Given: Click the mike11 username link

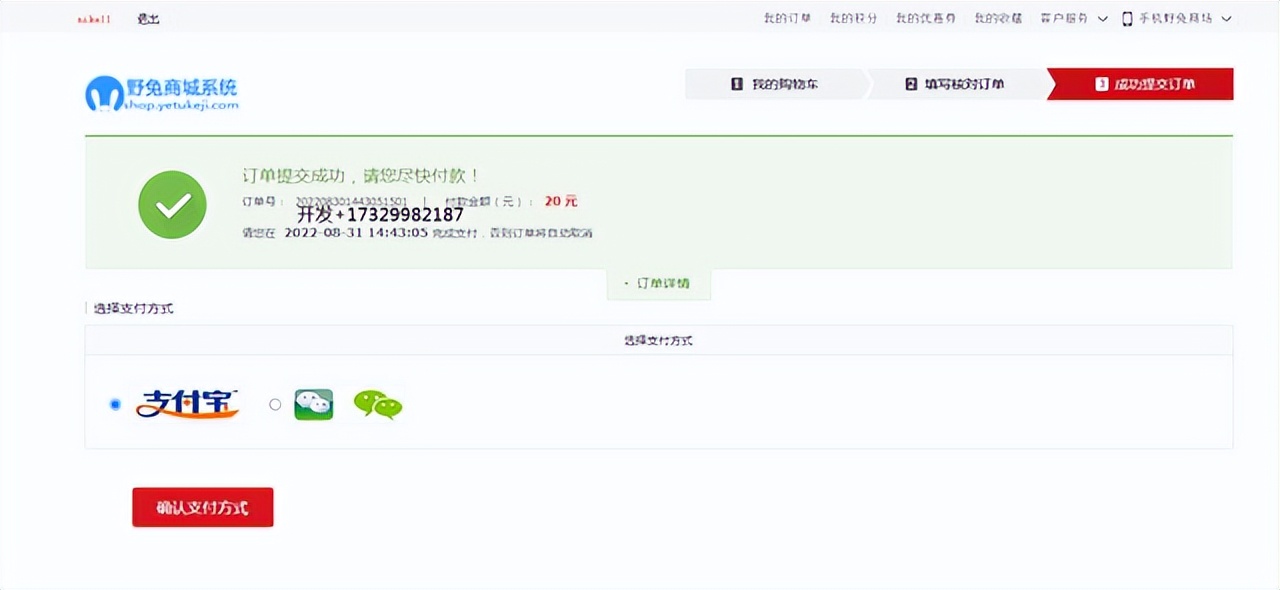Looking at the screenshot, I should [x=92, y=17].
